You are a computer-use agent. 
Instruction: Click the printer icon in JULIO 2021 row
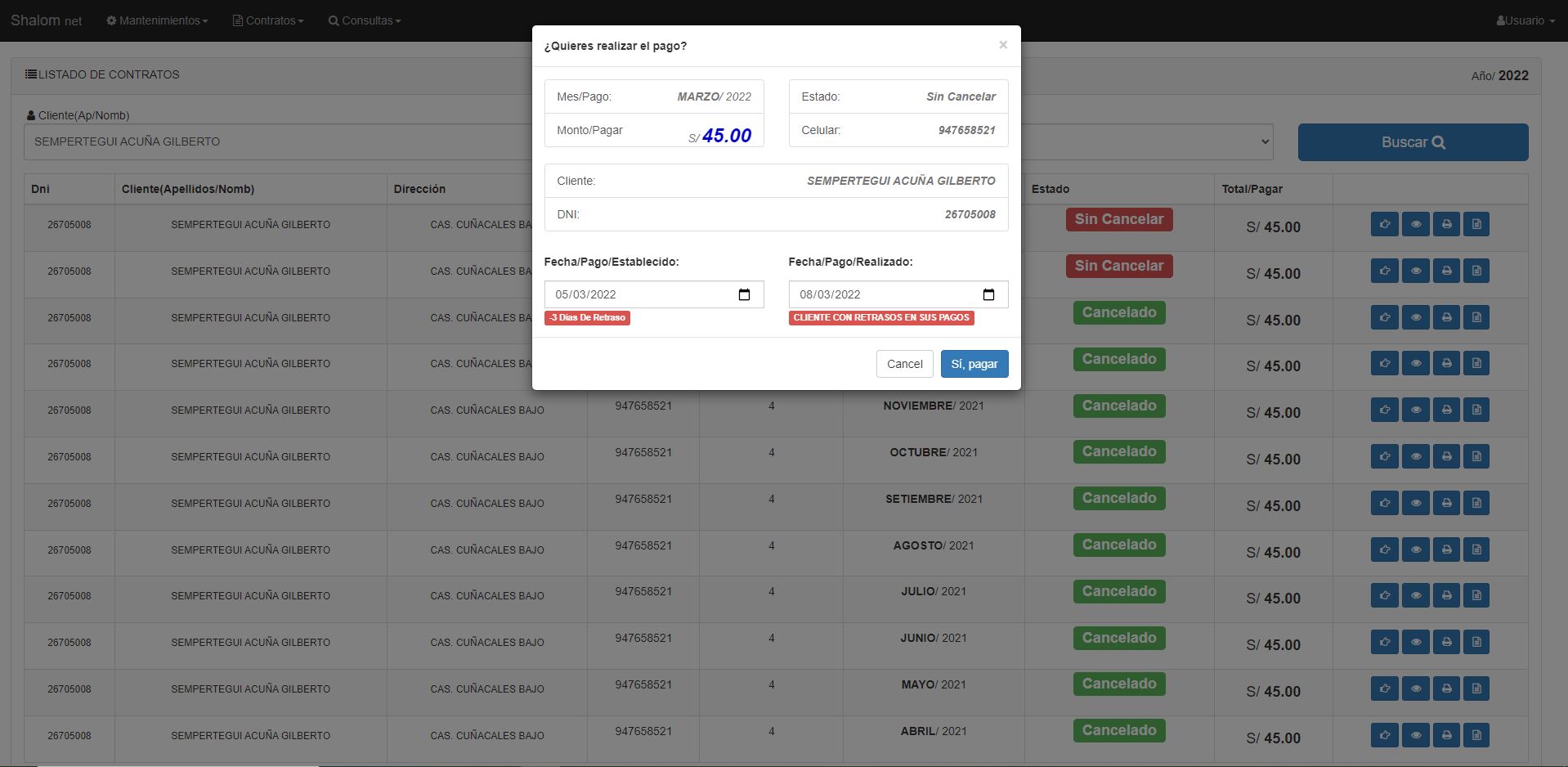[1446, 596]
